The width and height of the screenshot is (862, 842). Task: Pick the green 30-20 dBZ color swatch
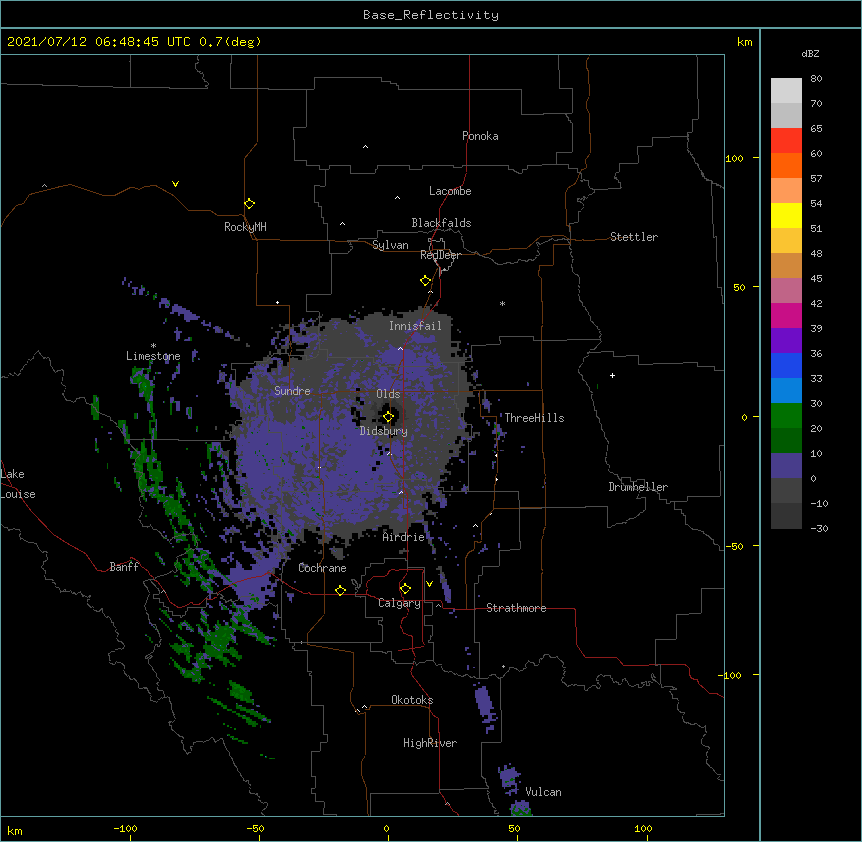click(x=786, y=416)
